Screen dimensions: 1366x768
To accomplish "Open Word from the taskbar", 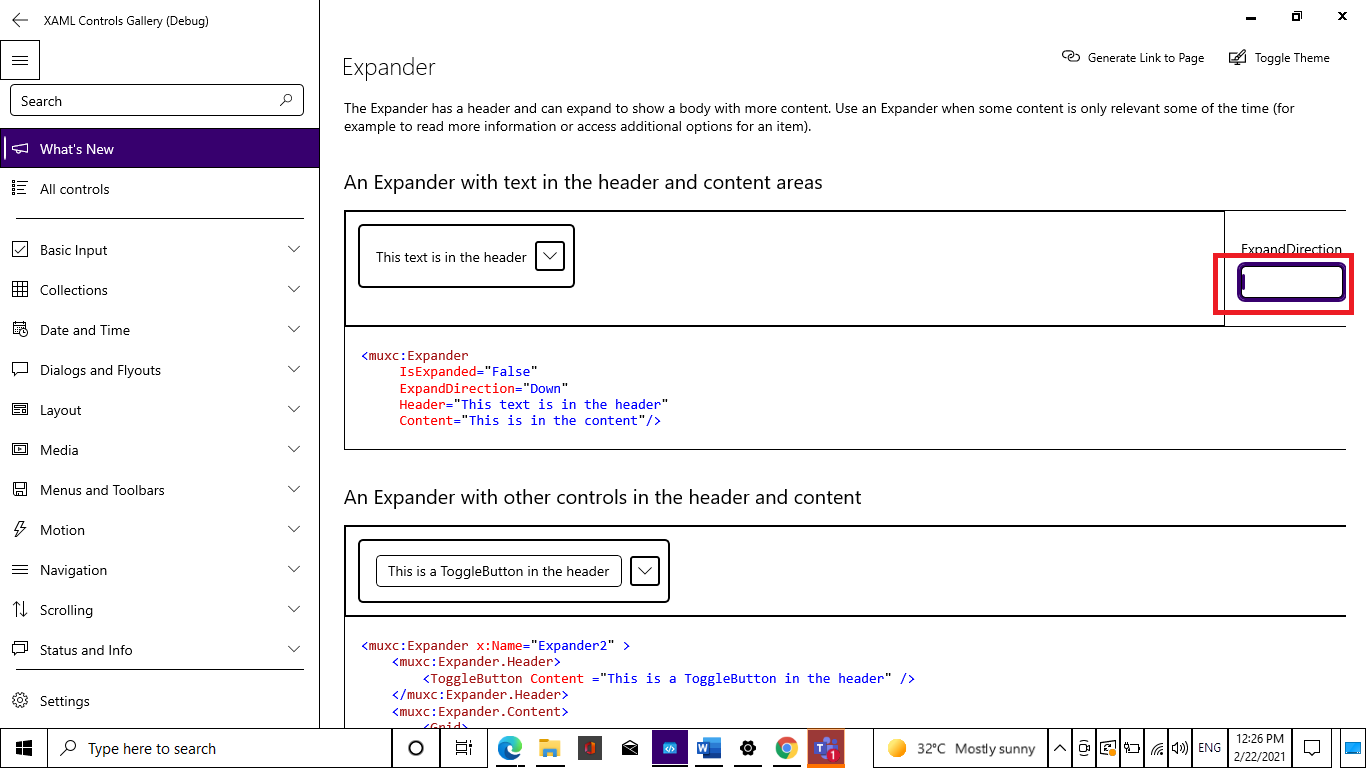I will click(x=708, y=748).
